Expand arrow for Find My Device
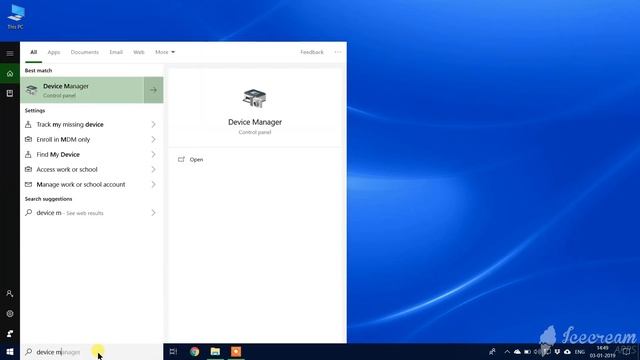The width and height of the screenshot is (640, 360). tap(153, 155)
